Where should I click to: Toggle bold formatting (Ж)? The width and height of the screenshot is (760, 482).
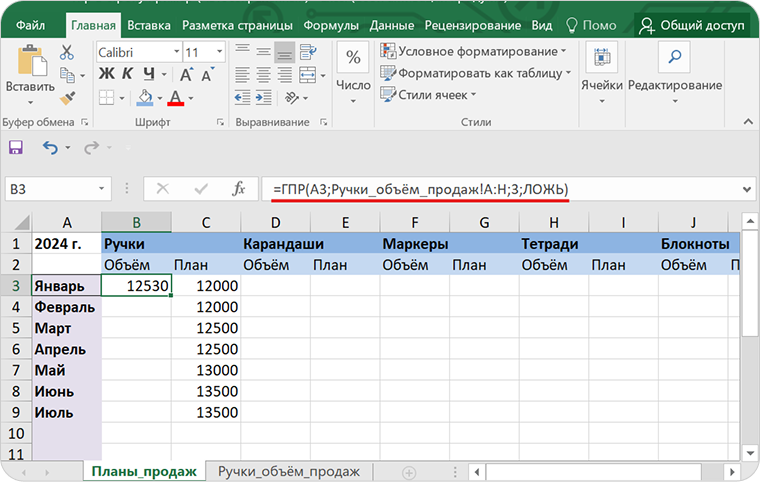pyautogui.click(x=105, y=75)
